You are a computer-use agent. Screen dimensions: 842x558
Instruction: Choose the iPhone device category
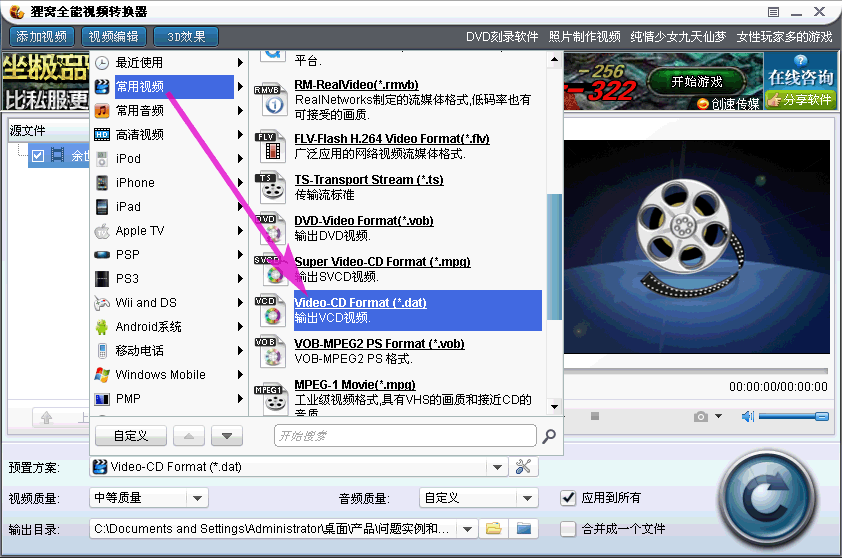(169, 183)
